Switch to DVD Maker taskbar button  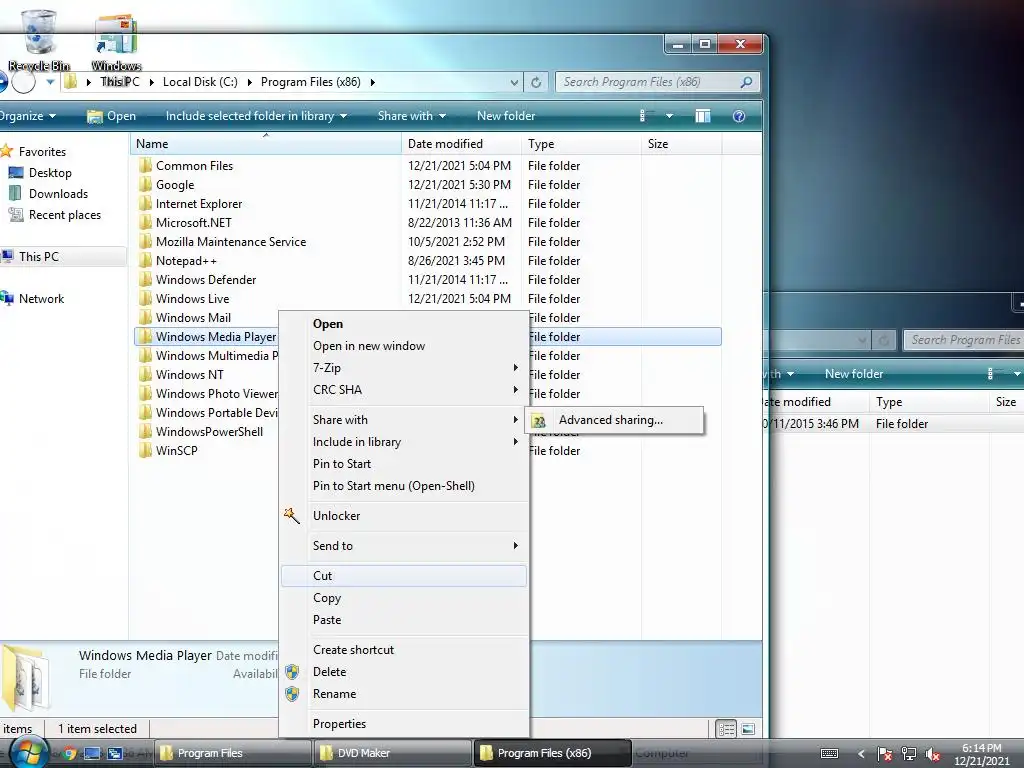click(392, 753)
